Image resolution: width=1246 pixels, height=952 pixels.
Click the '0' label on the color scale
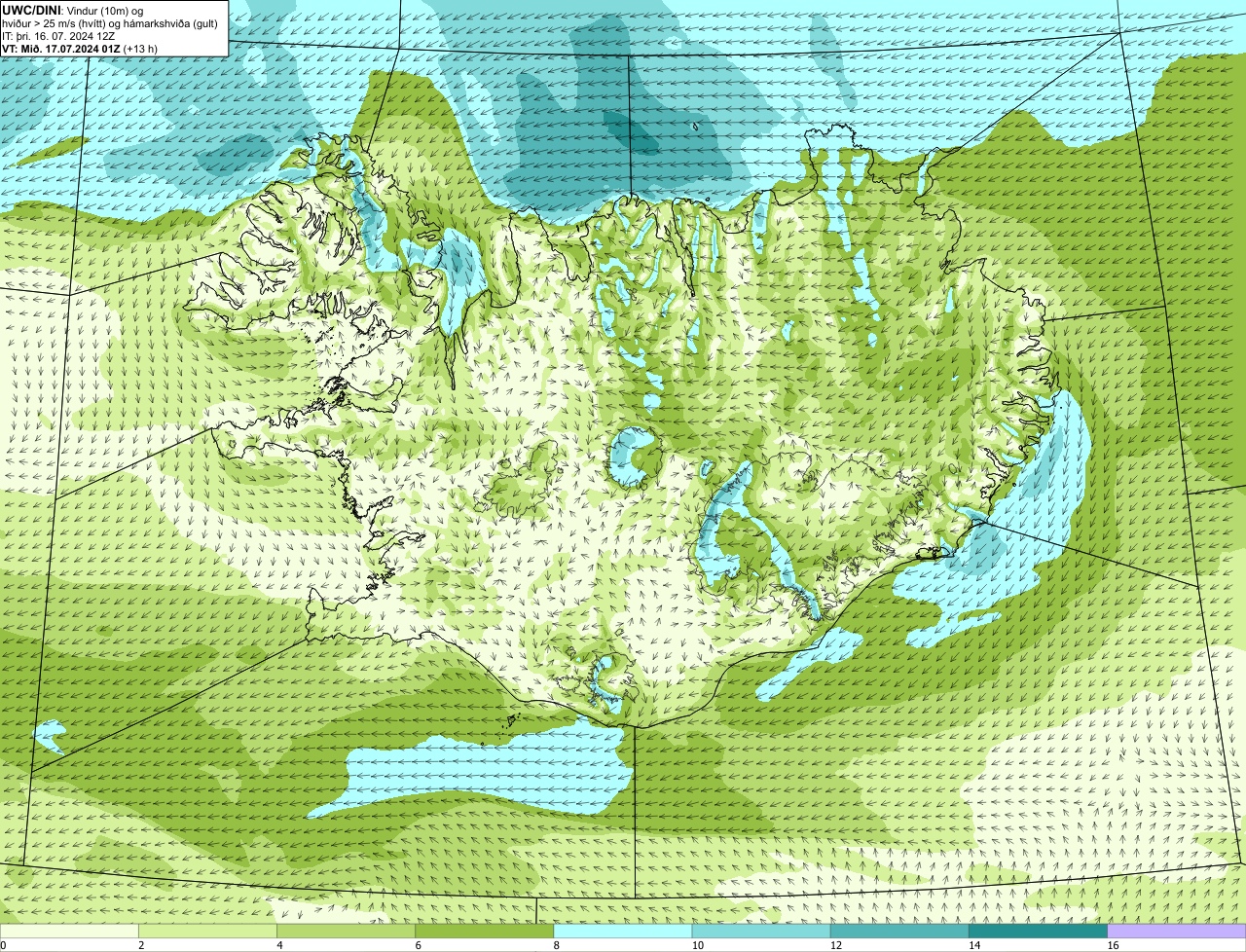3,945
